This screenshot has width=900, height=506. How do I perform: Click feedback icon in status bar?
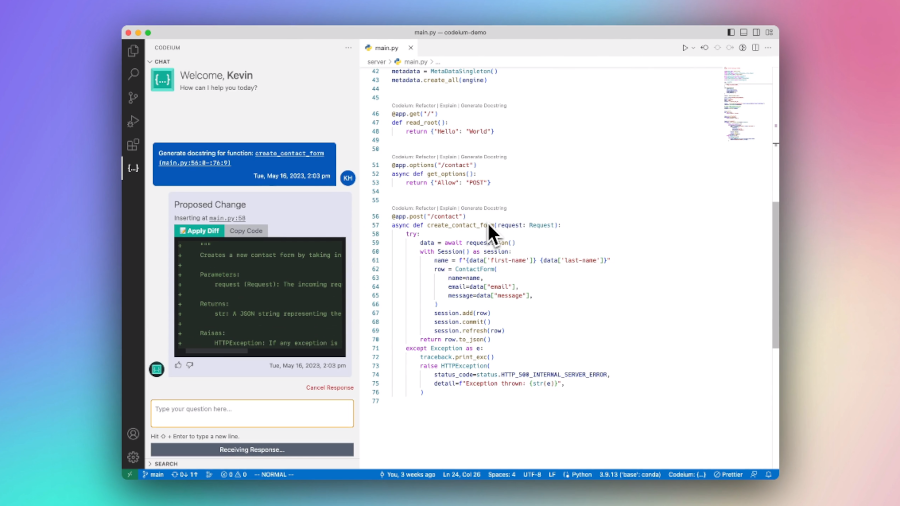click(754, 474)
